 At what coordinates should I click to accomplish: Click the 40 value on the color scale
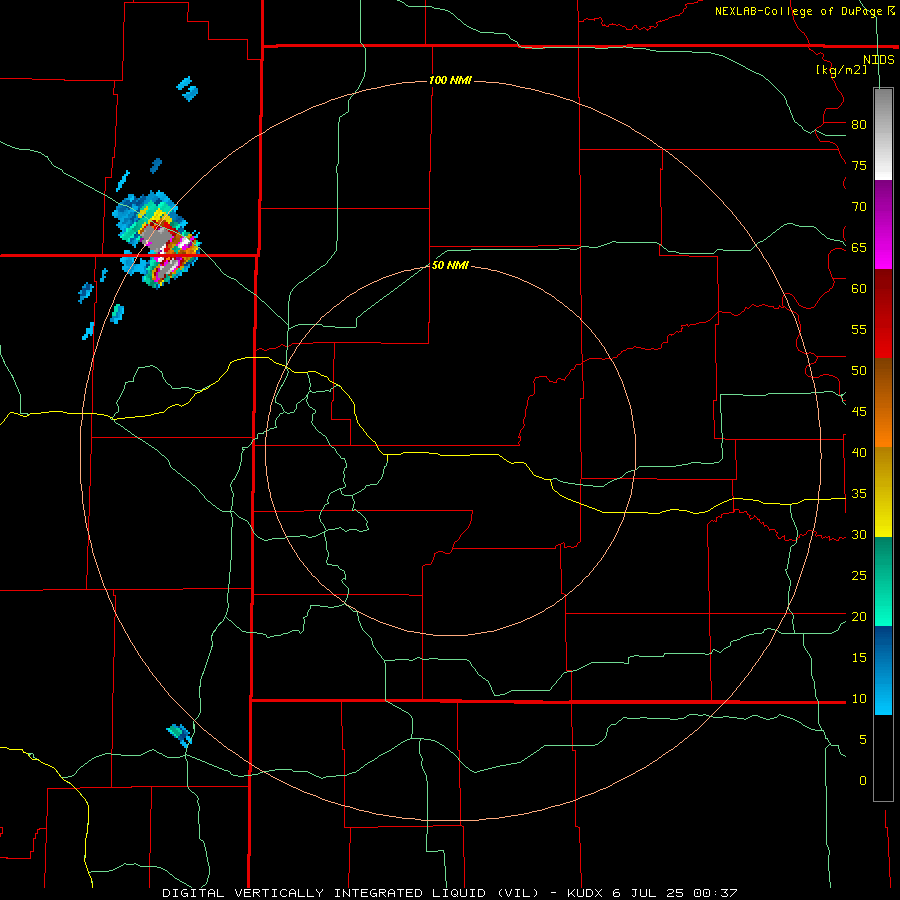859,452
